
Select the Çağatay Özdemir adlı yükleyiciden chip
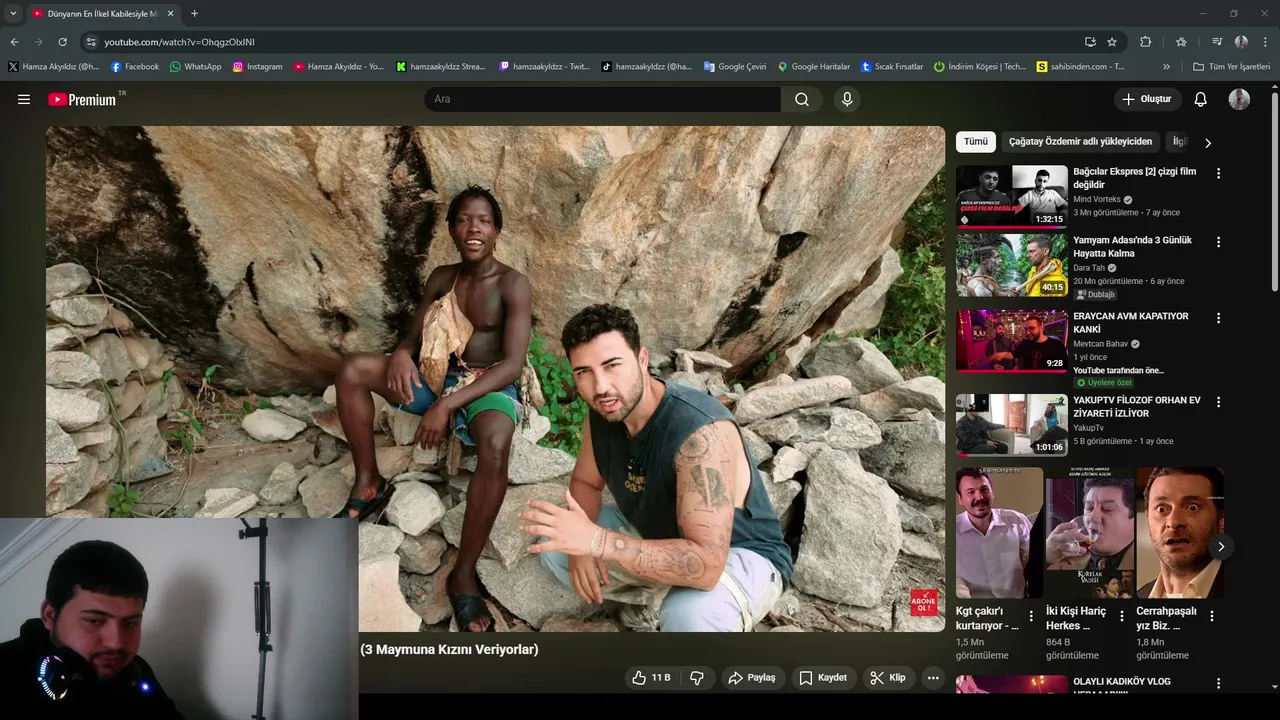(x=1080, y=142)
